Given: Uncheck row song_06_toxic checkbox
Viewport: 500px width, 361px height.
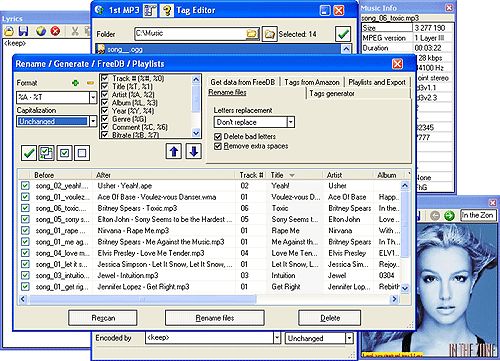Looking at the screenshot, I should pos(25,208).
